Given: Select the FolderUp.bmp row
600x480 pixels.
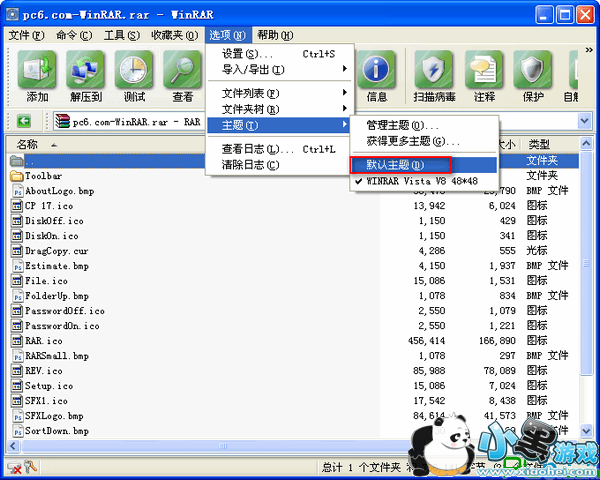Looking at the screenshot, I should [294, 296].
